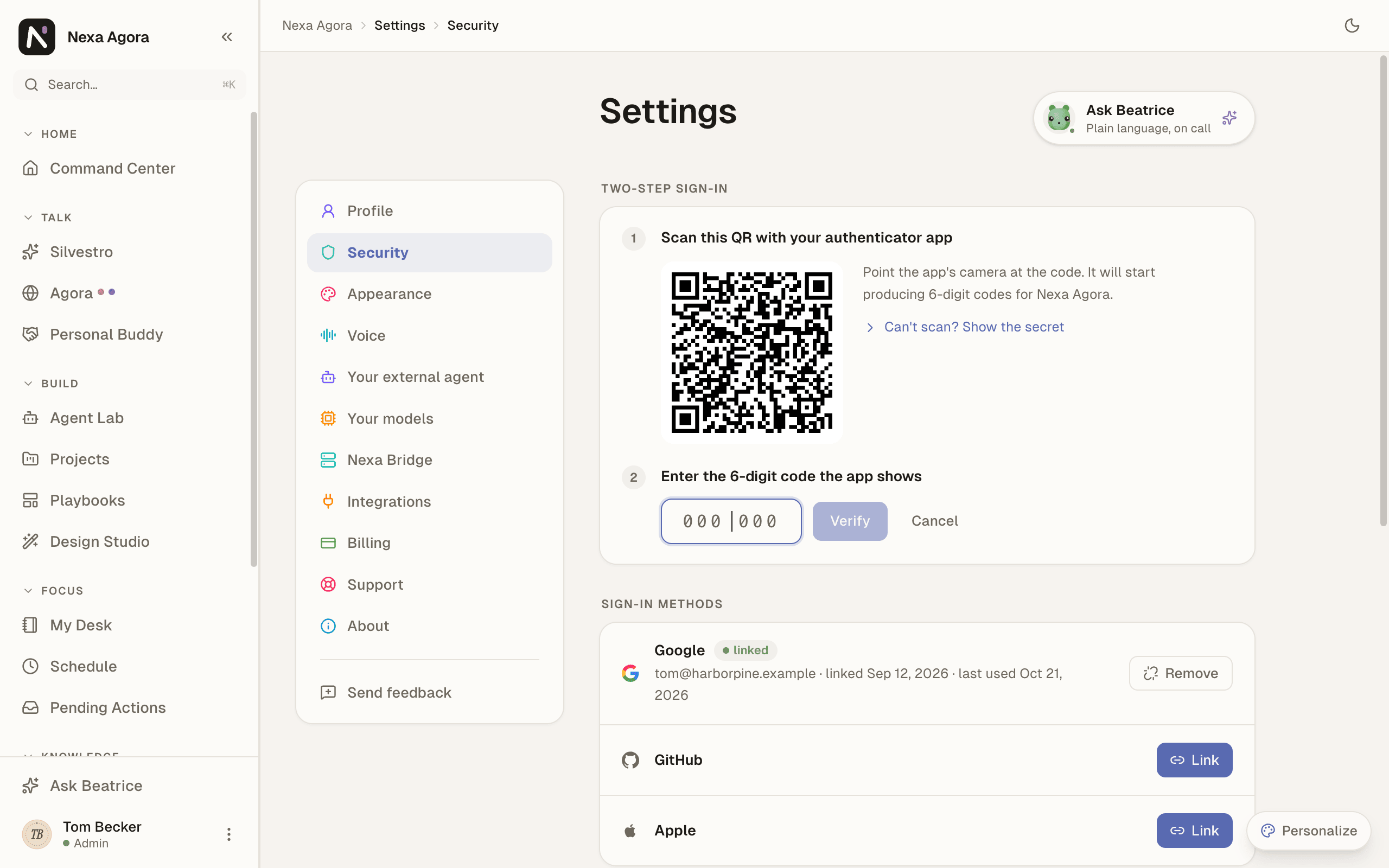This screenshot has width=1389, height=868.
Task: Open the Support settings tab
Action: [x=429, y=584]
